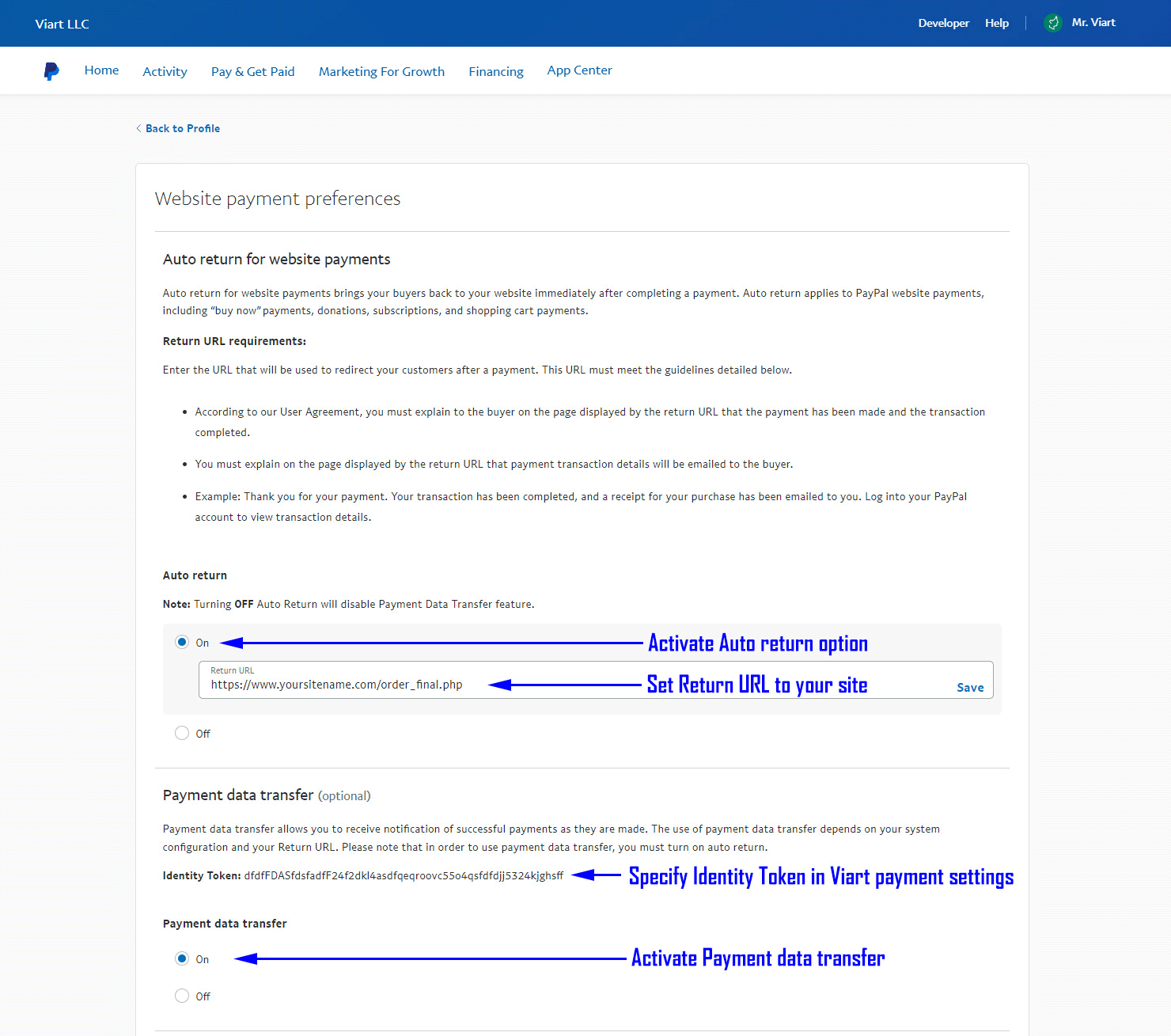This screenshot has width=1171, height=1036.
Task: Click the Help link in header
Action: tap(997, 23)
